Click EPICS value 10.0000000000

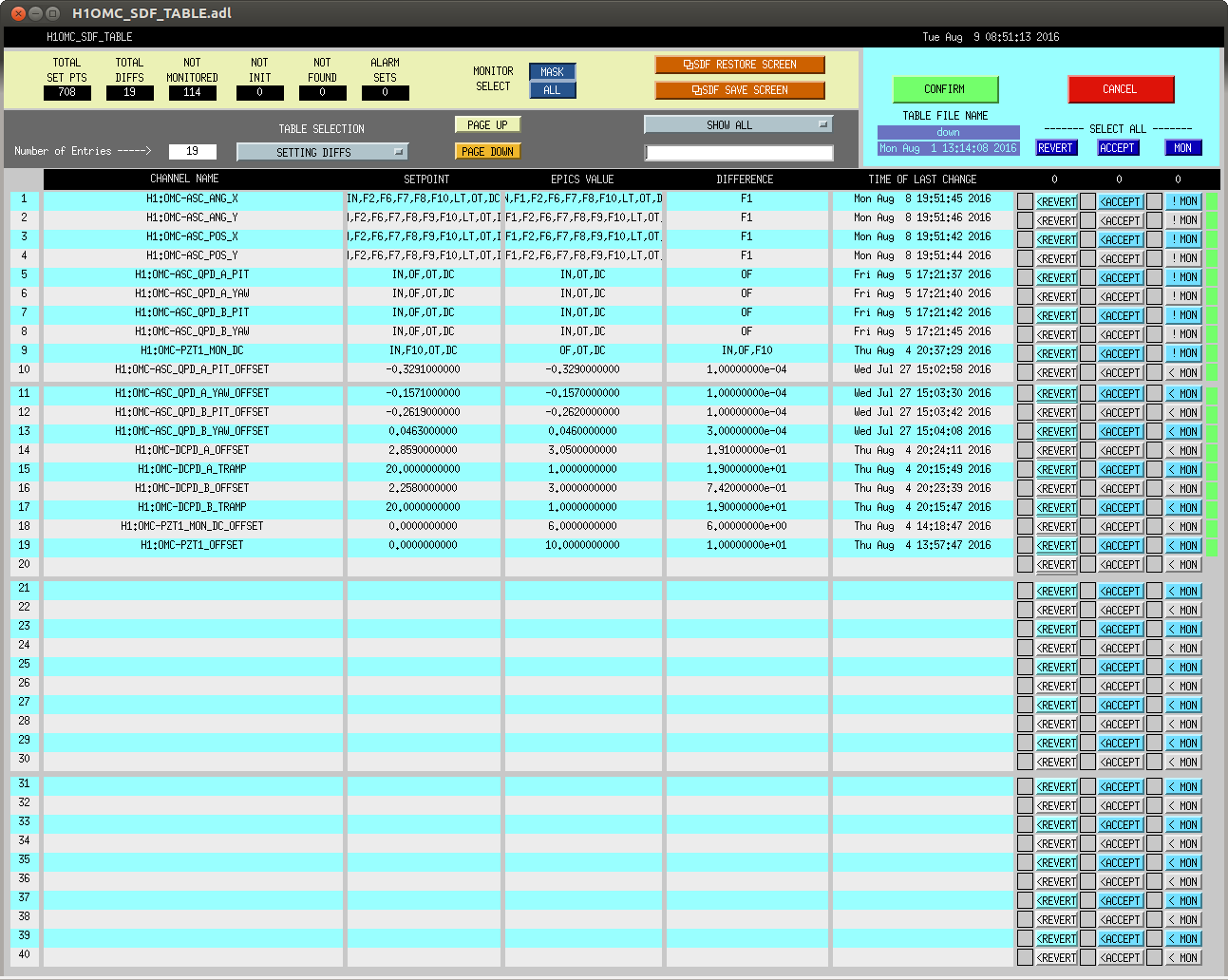[x=583, y=545]
